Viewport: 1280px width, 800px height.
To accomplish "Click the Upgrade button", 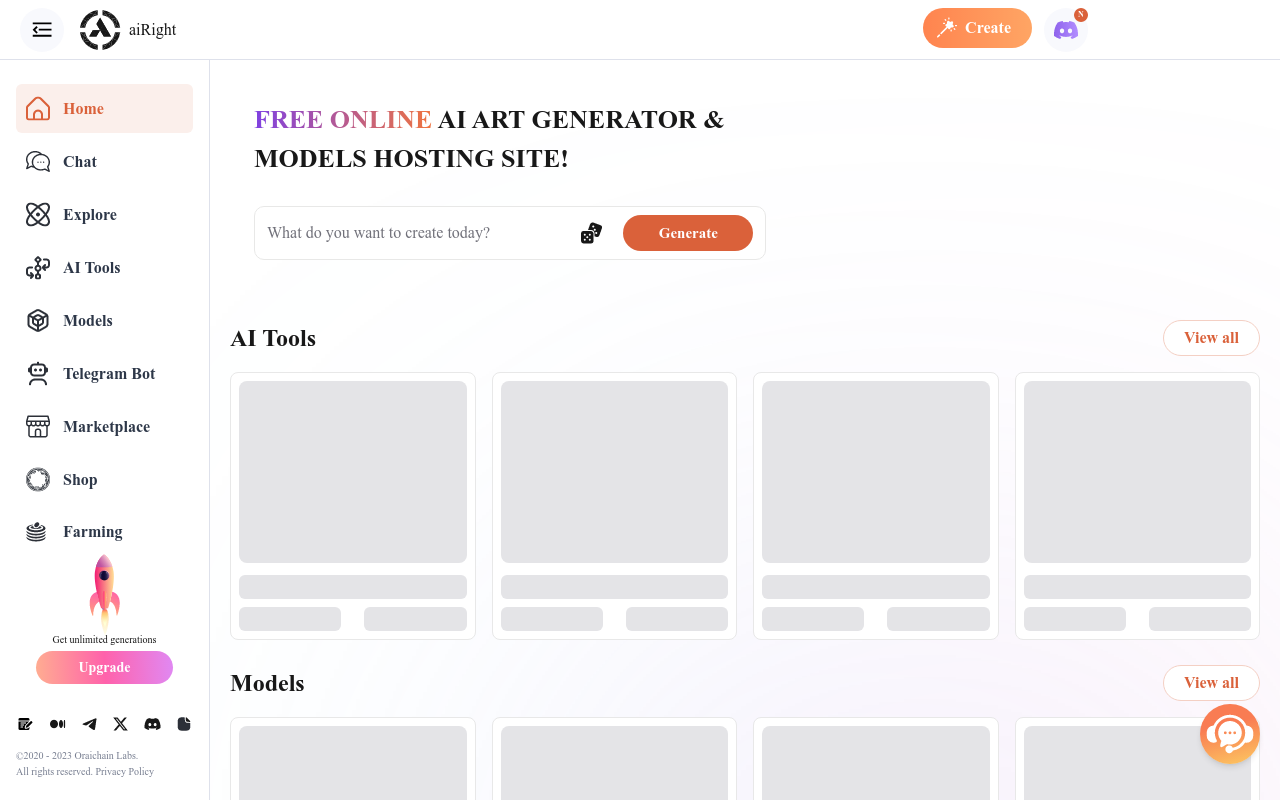I will click(104, 668).
